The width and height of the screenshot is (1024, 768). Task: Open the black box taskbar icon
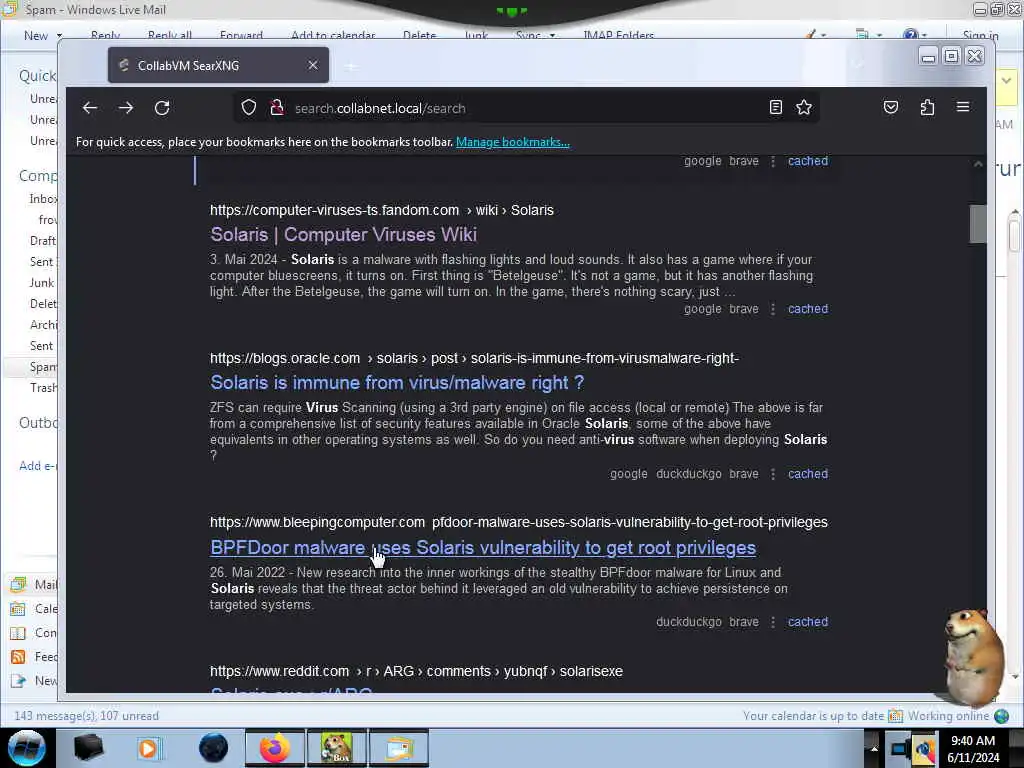coord(88,748)
